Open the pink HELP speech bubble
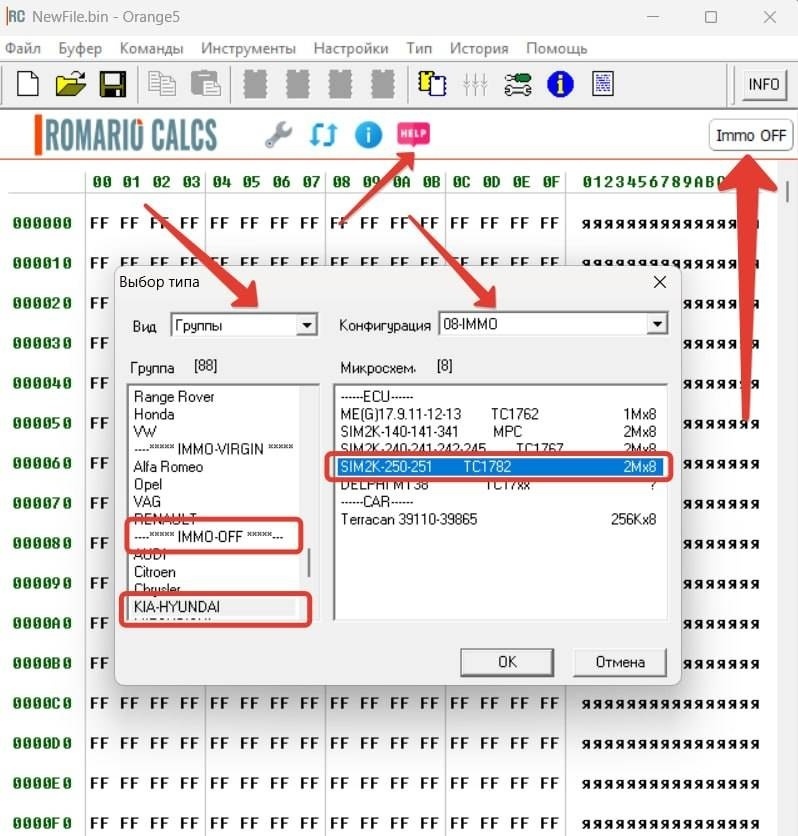Viewport: 798px width, 836px height. 413,134
